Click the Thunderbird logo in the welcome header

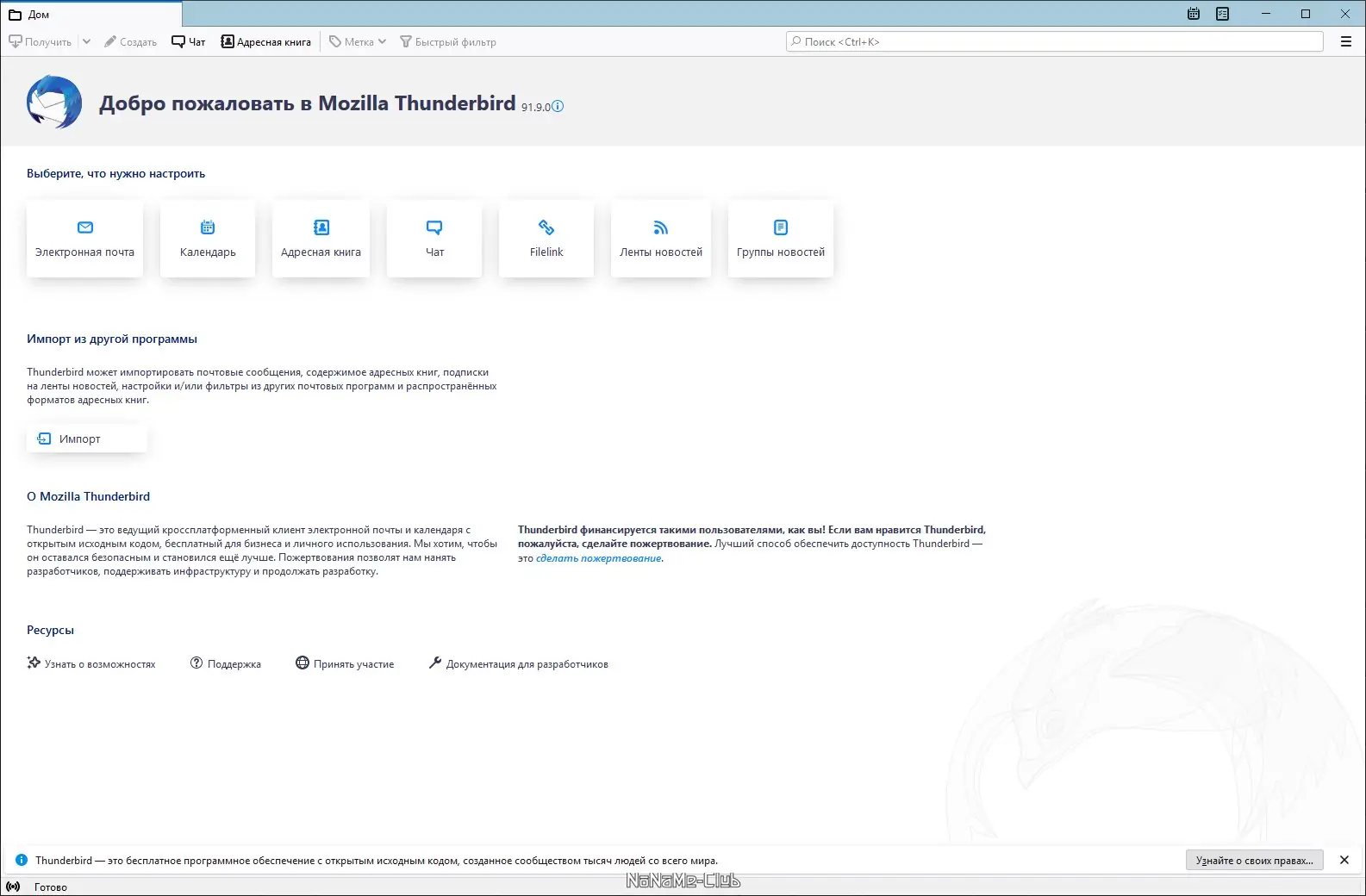(54, 102)
